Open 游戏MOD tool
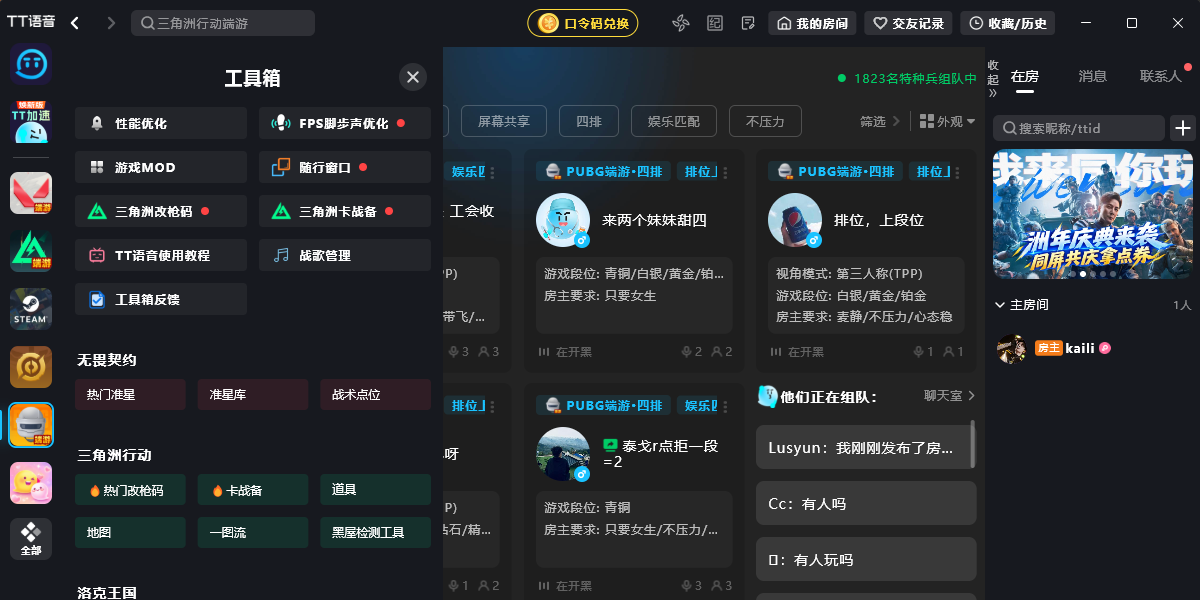The image size is (1200, 600). [x=161, y=167]
